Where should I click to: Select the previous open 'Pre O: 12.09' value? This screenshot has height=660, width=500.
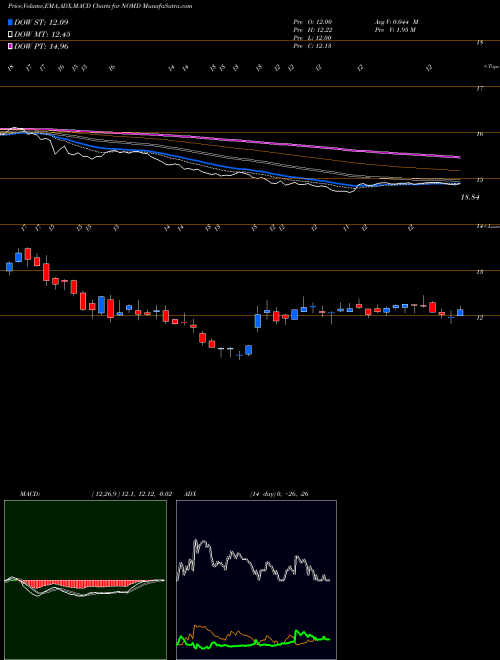point(313,21)
